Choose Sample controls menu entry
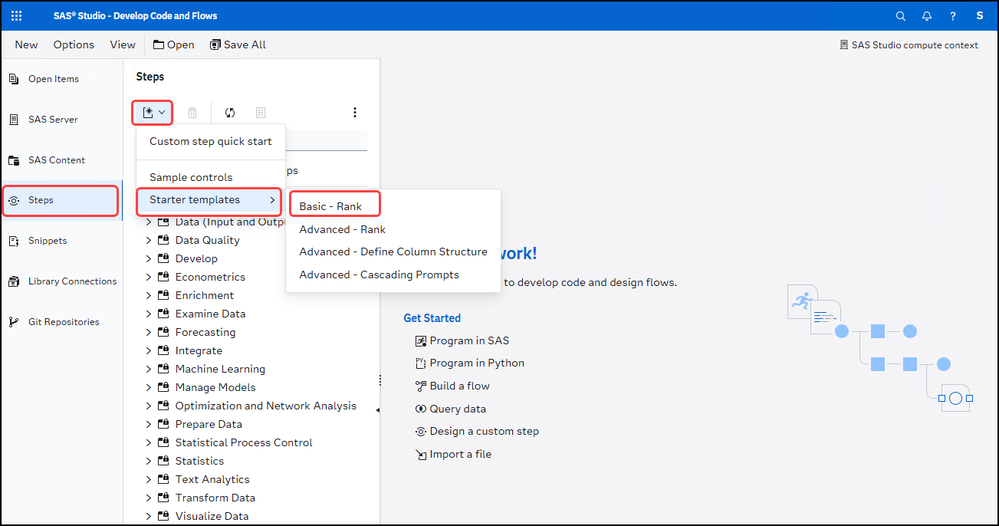The height and width of the screenshot is (526, 999). click(210, 177)
